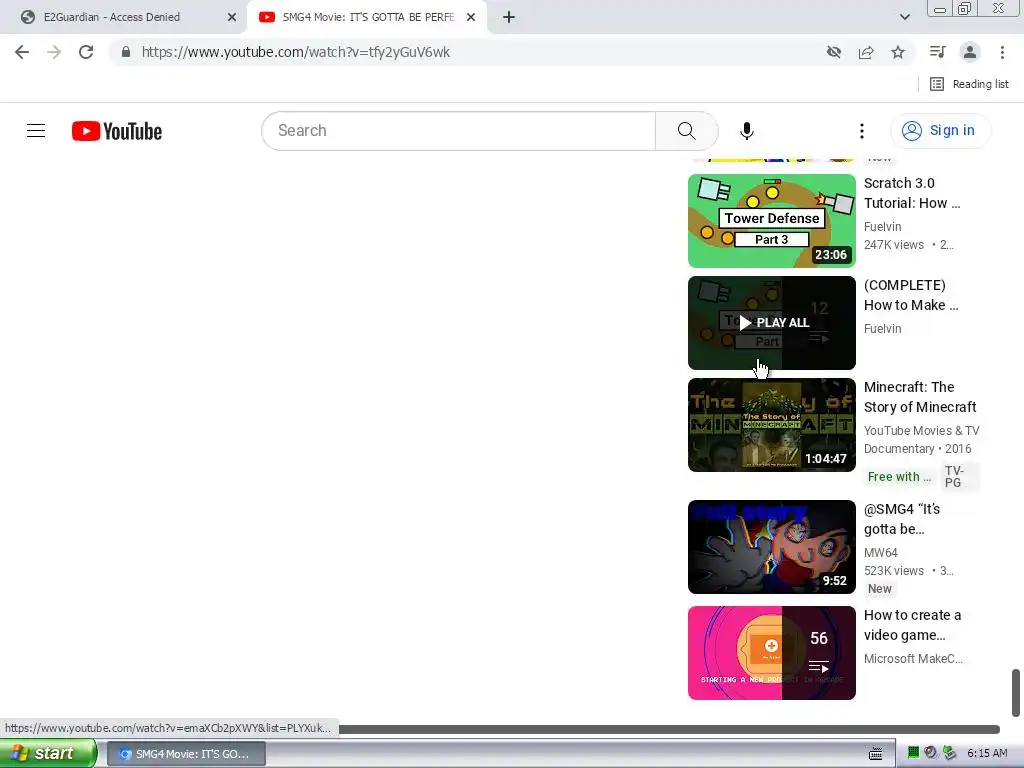Click the network globe tray icon

click(931, 752)
